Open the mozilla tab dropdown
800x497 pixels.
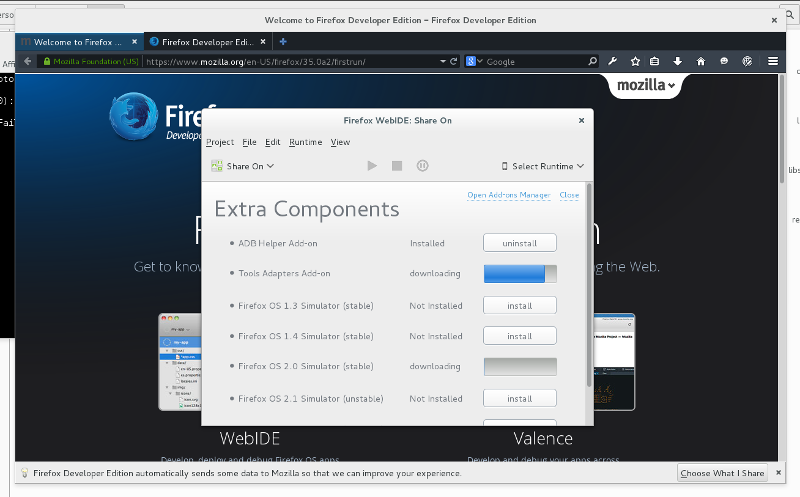645,85
